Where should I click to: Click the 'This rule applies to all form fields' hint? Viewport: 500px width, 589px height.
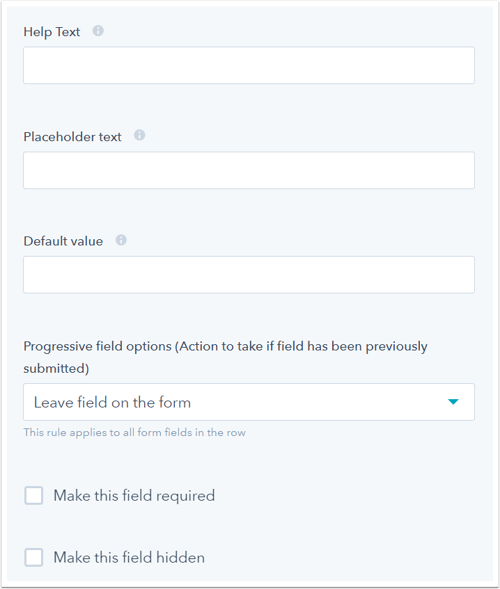click(x=134, y=432)
